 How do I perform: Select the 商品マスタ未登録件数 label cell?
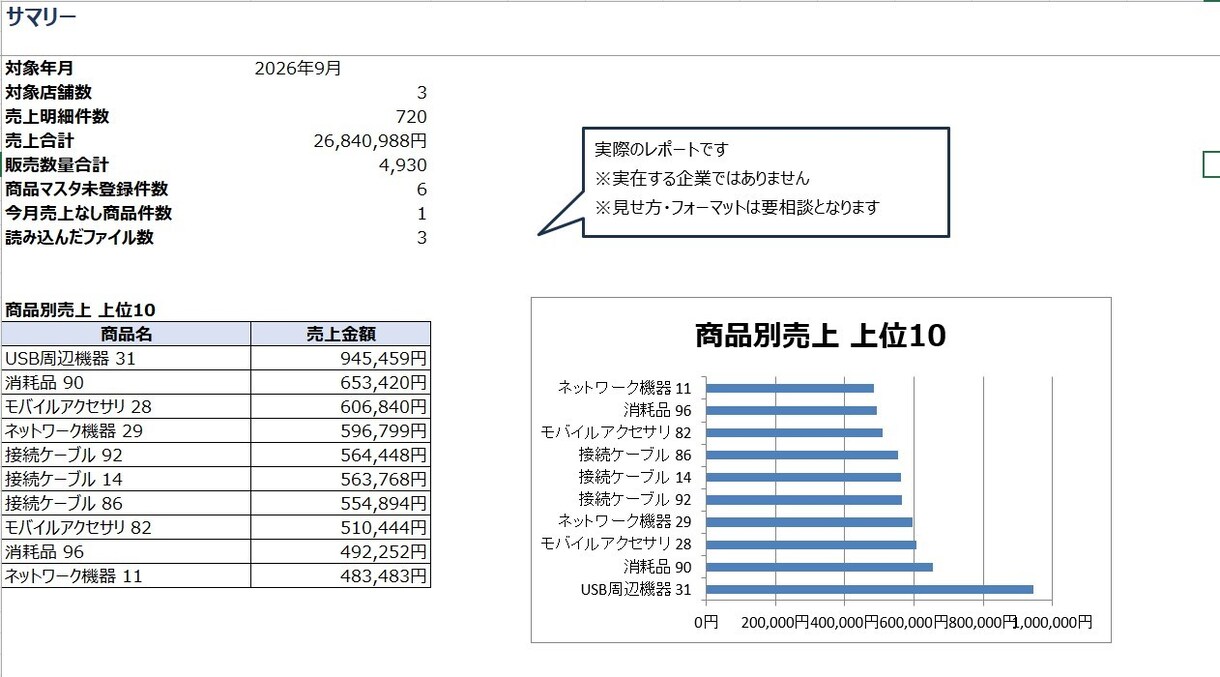coord(86,189)
